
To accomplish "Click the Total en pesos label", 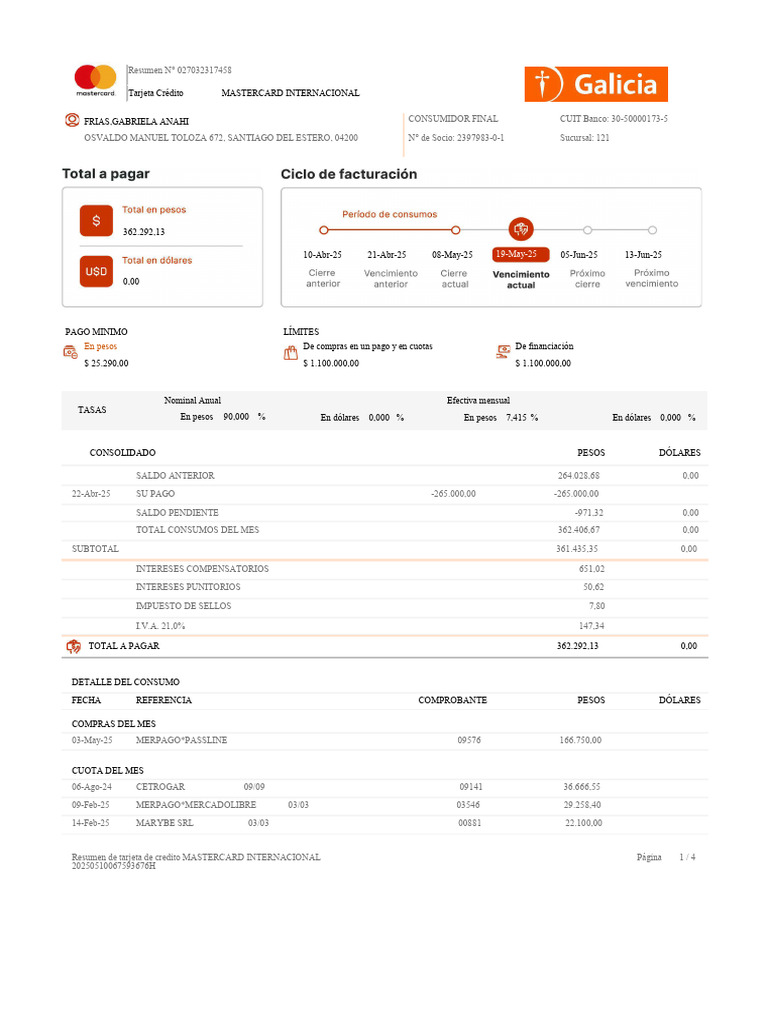I will [x=154, y=210].
